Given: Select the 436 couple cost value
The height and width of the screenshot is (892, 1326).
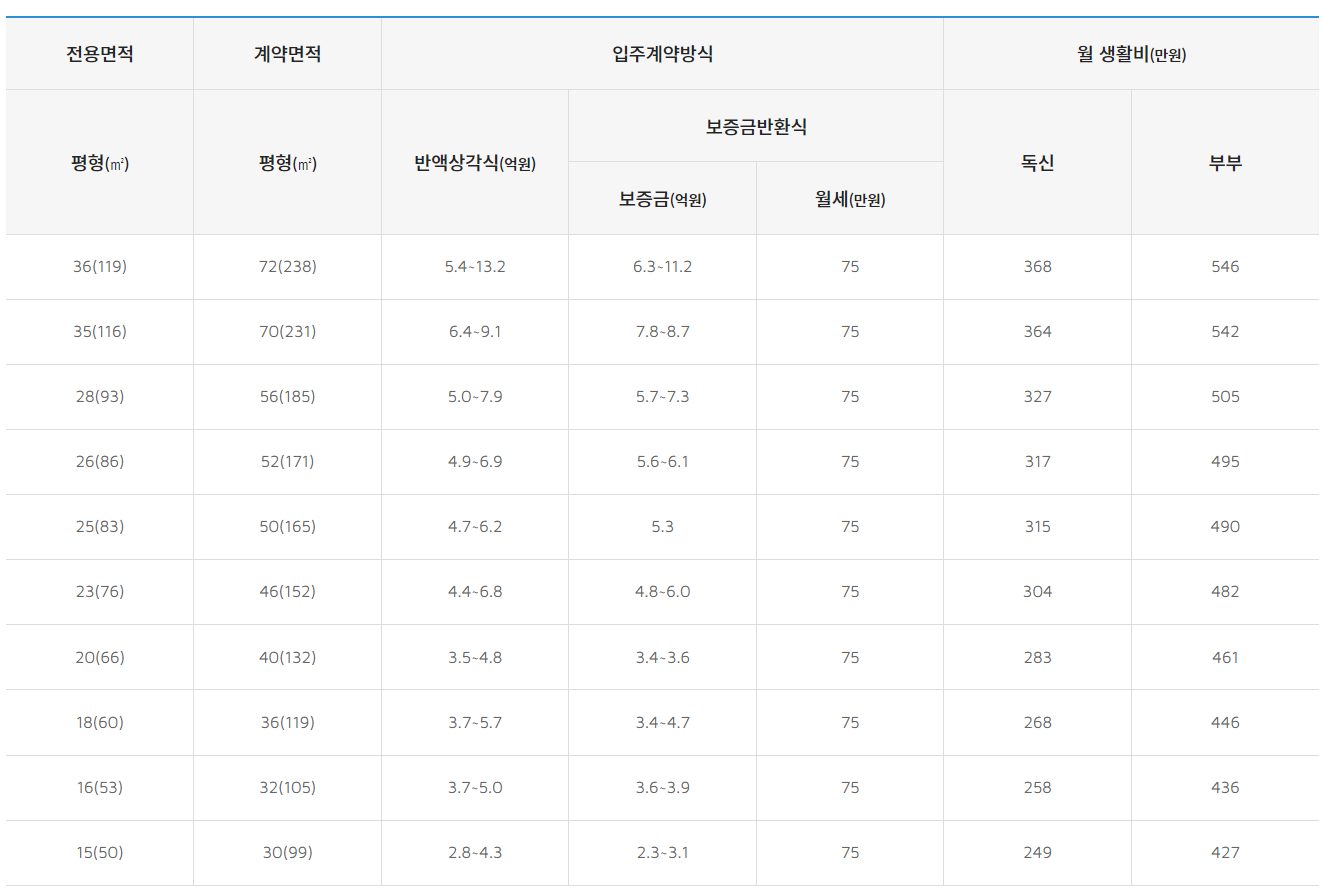Looking at the screenshot, I should click(1225, 788).
